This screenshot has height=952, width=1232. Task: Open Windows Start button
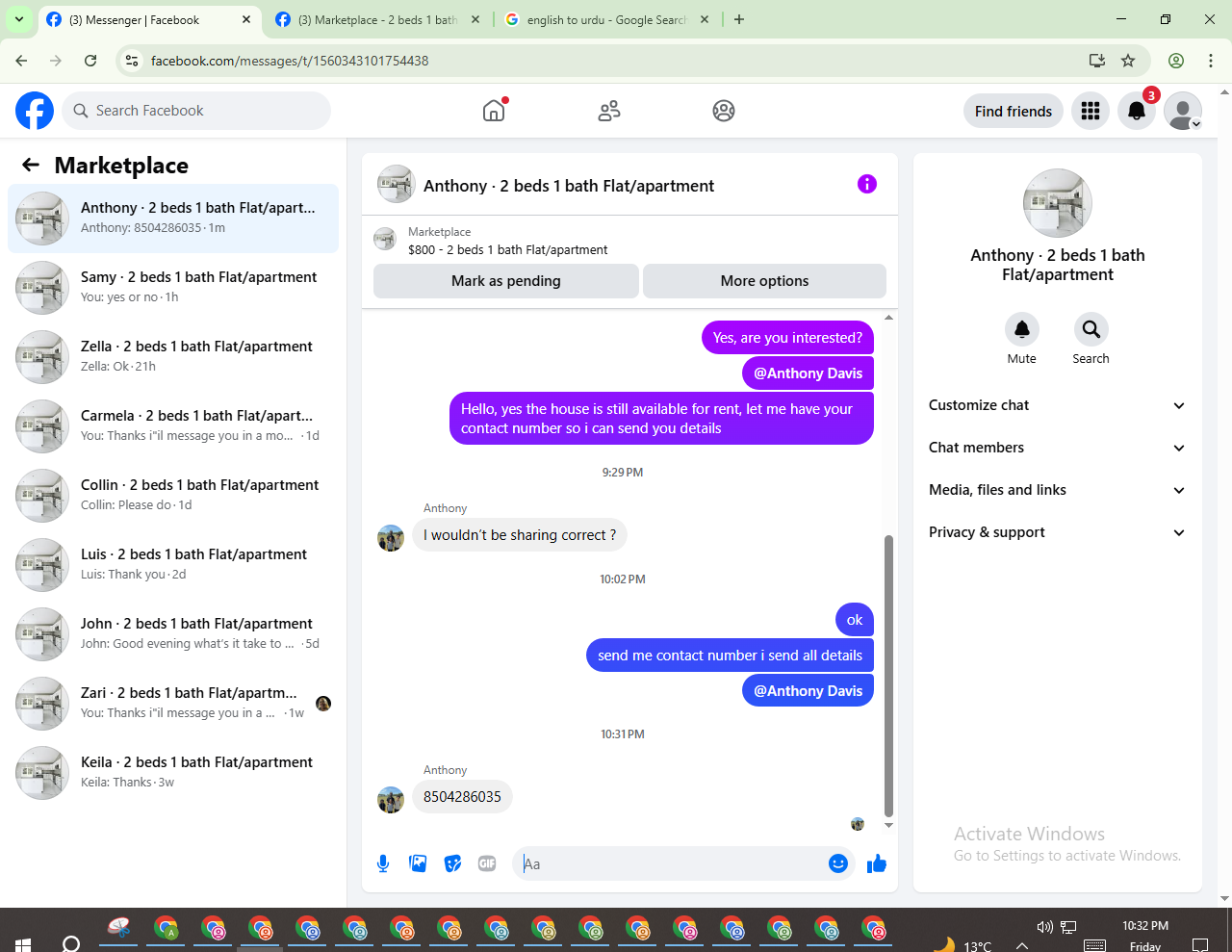[x=23, y=944]
